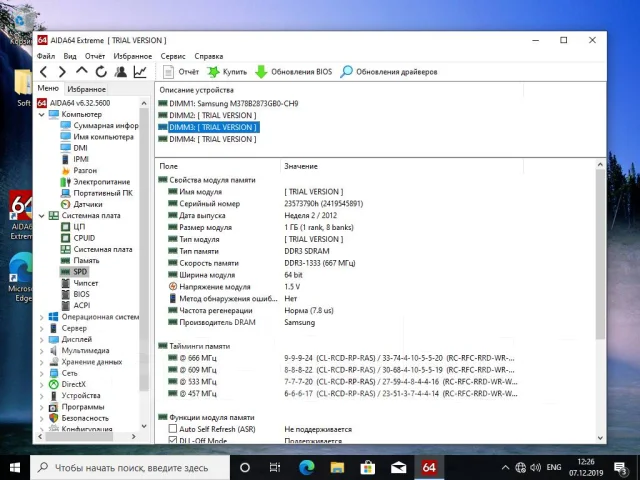
Task: Click the taskbar search box
Action: [130, 468]
